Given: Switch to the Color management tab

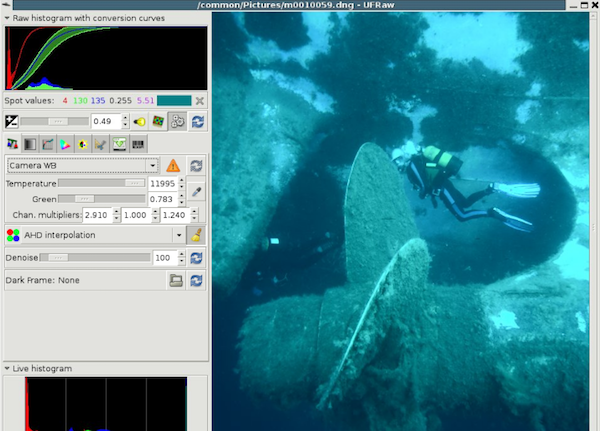Looking at the screenshot, I should 65,144.
